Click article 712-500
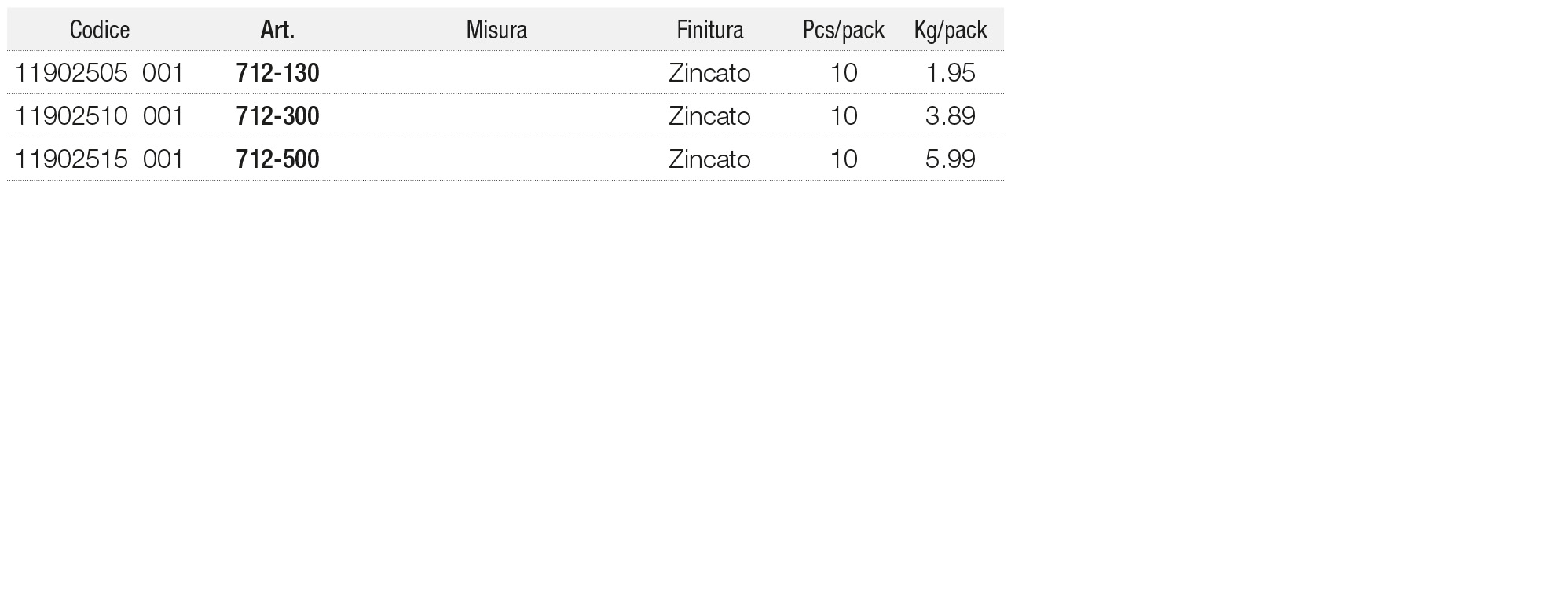This screenshot has height=606, width=1568. click(x=277, y=159)
